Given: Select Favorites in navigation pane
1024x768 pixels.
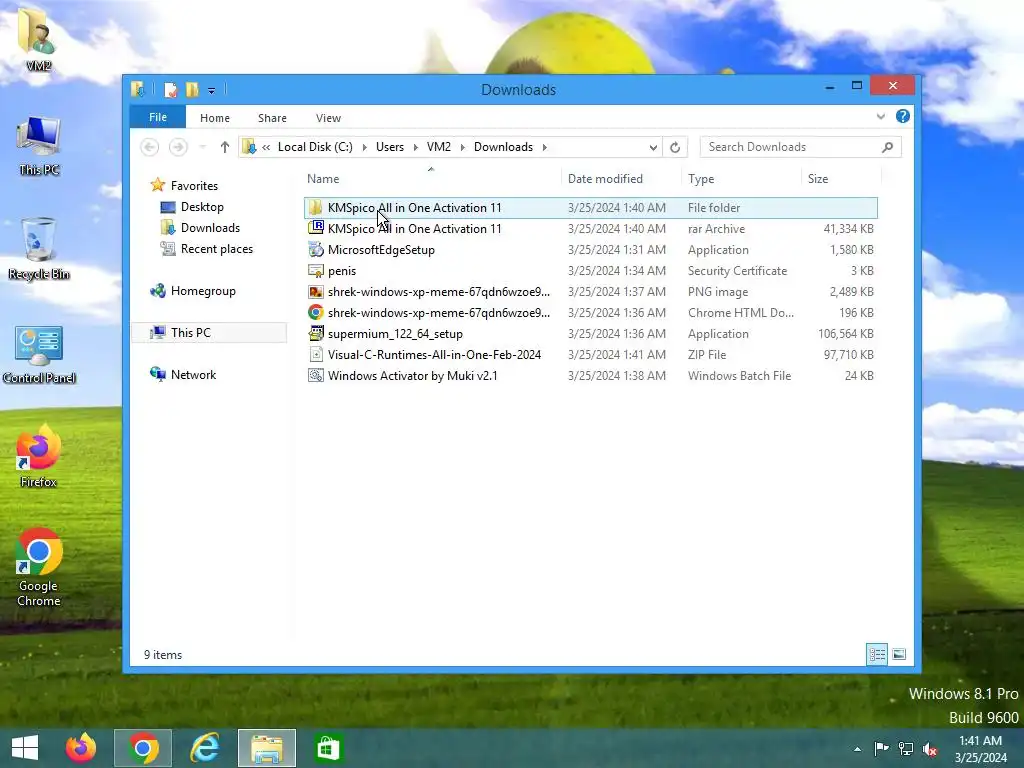Looking at the screenshot, I should [194, 185].
